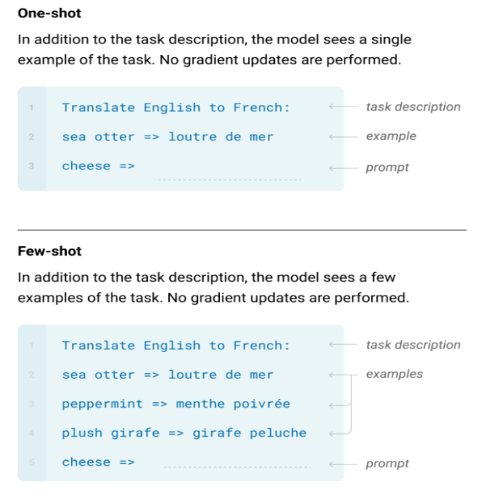
Task: Select 'sea otter => loutre de mer' in one-shot box
Action: 168,137
